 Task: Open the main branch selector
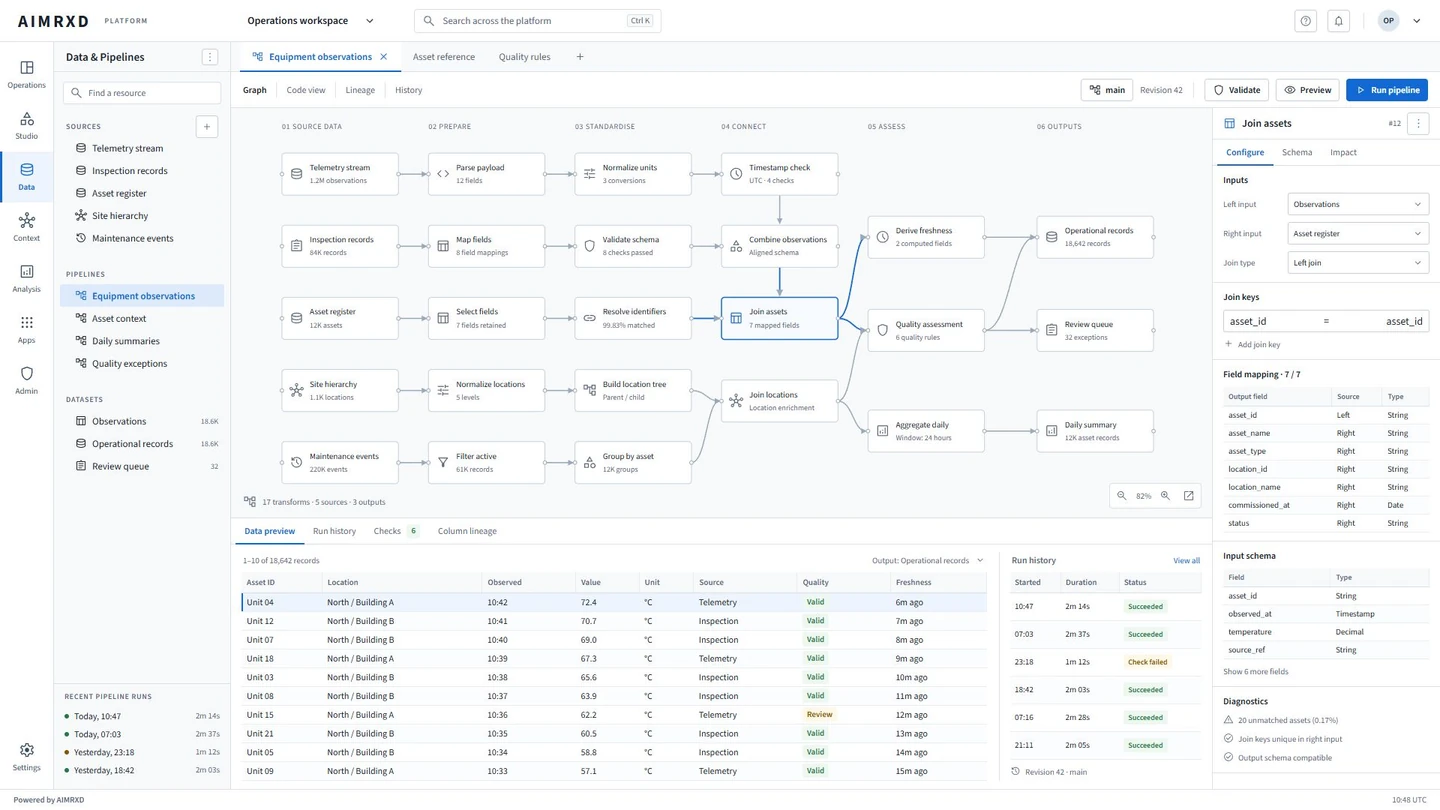point(1107,90)
